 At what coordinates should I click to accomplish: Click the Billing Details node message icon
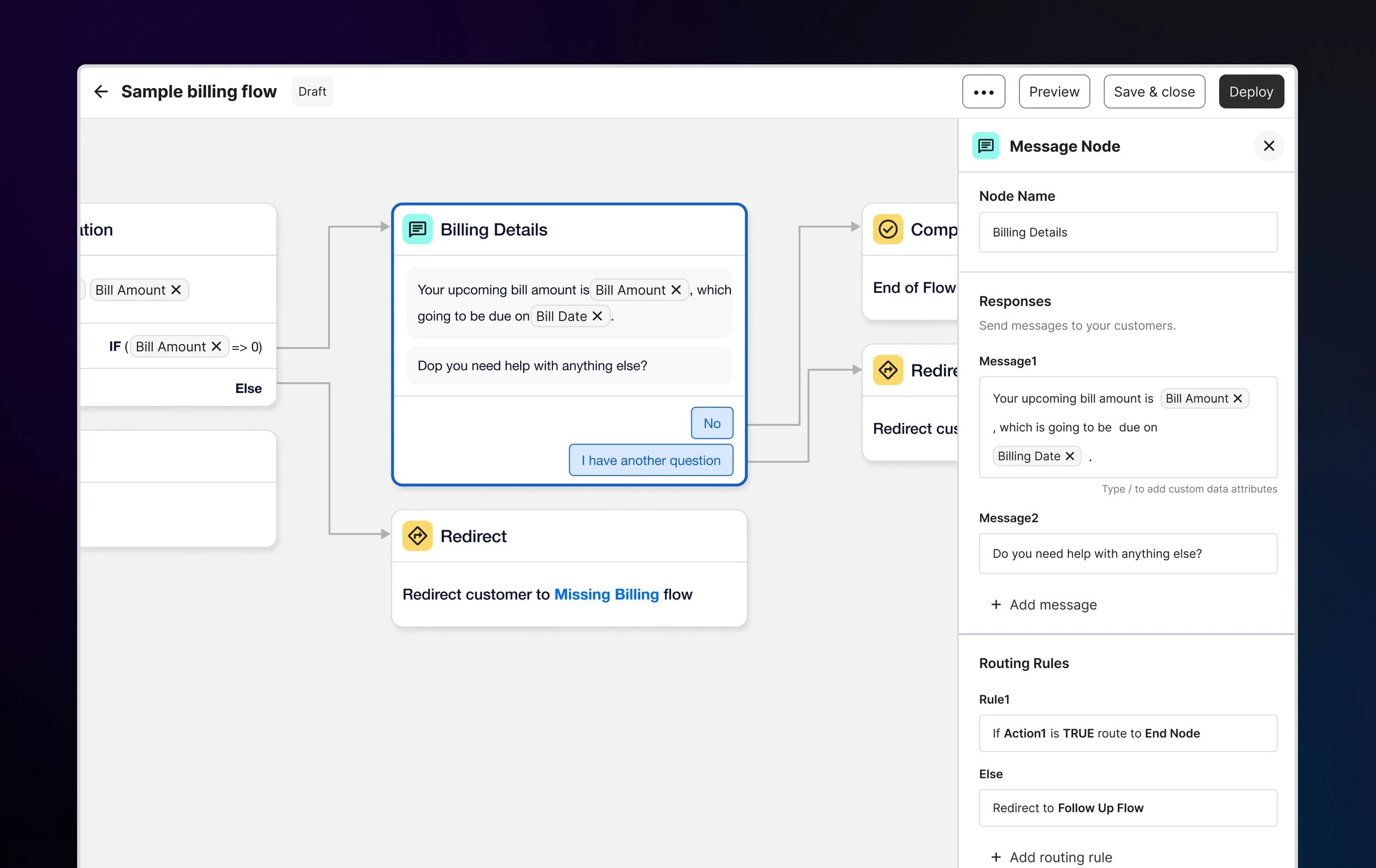coord(418,229)
